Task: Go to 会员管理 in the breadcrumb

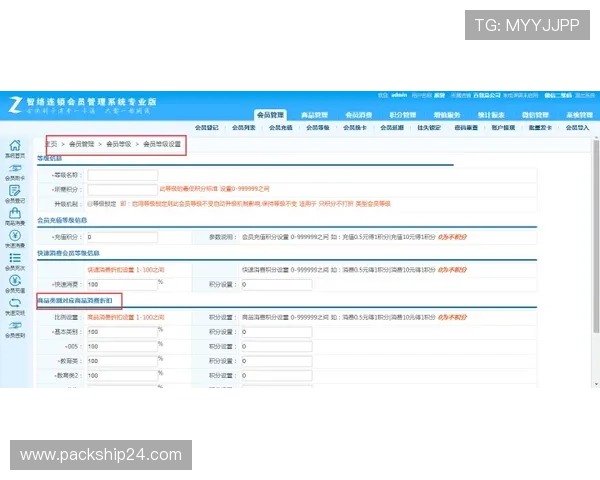Action: [82, 144]
